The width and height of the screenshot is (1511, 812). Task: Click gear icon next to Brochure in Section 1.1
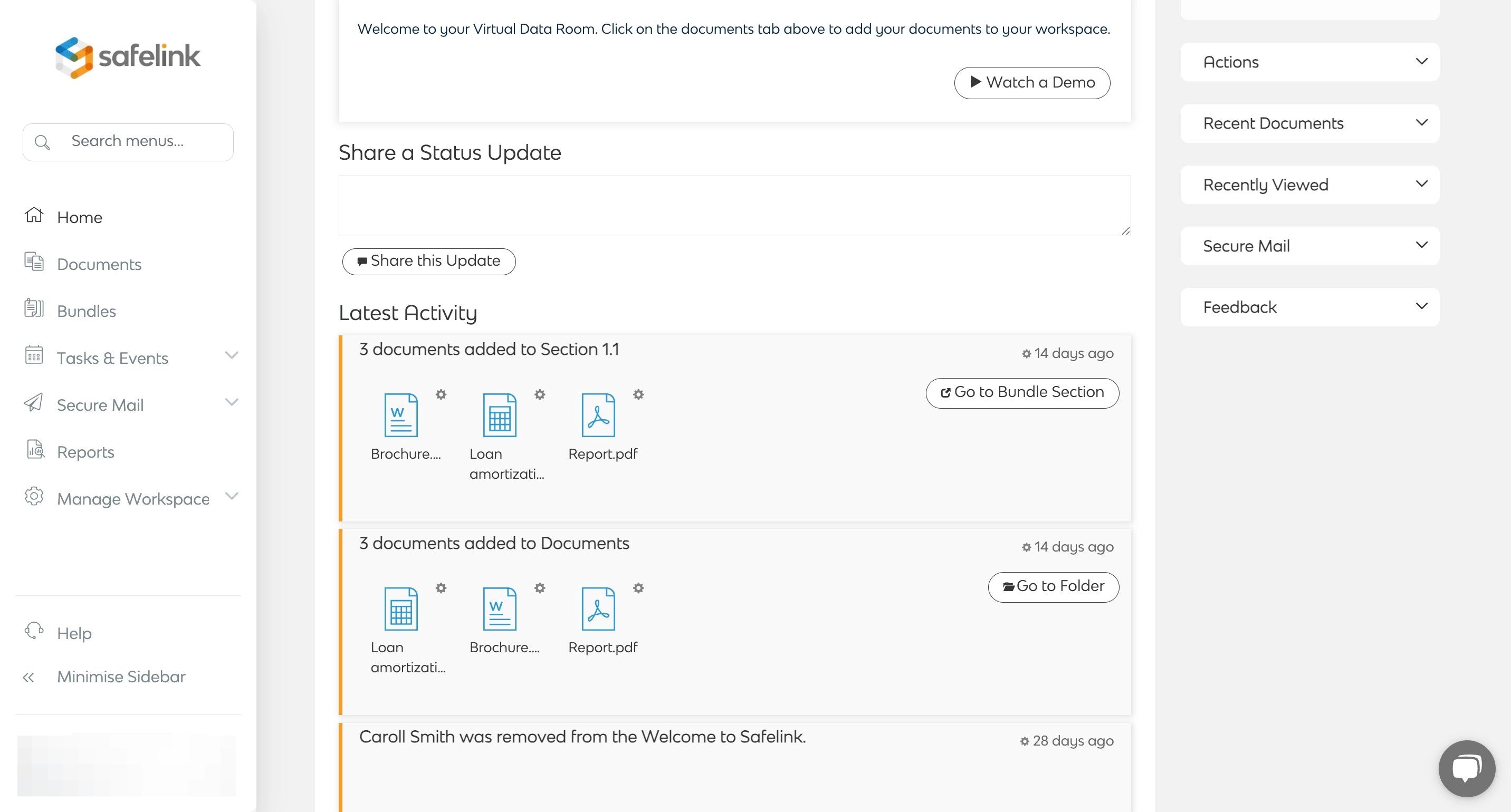tap(441, 394)
